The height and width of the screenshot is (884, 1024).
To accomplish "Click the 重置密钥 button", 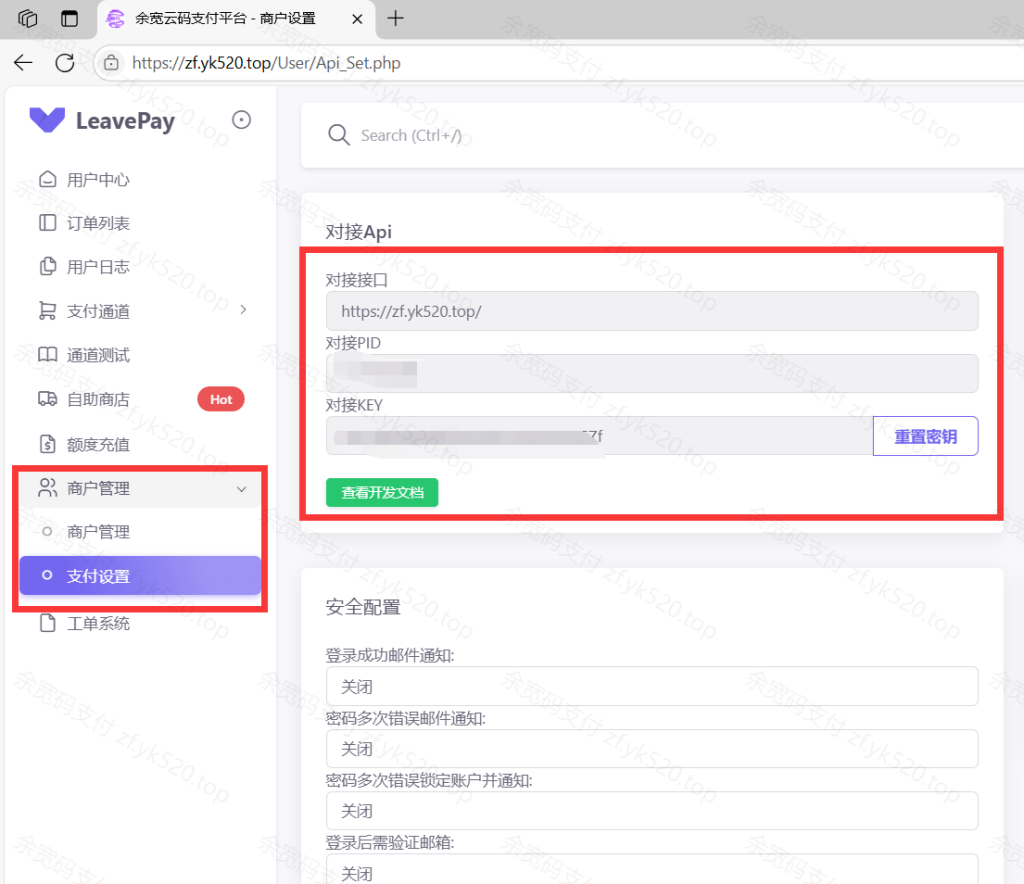I will pos(925,436).
